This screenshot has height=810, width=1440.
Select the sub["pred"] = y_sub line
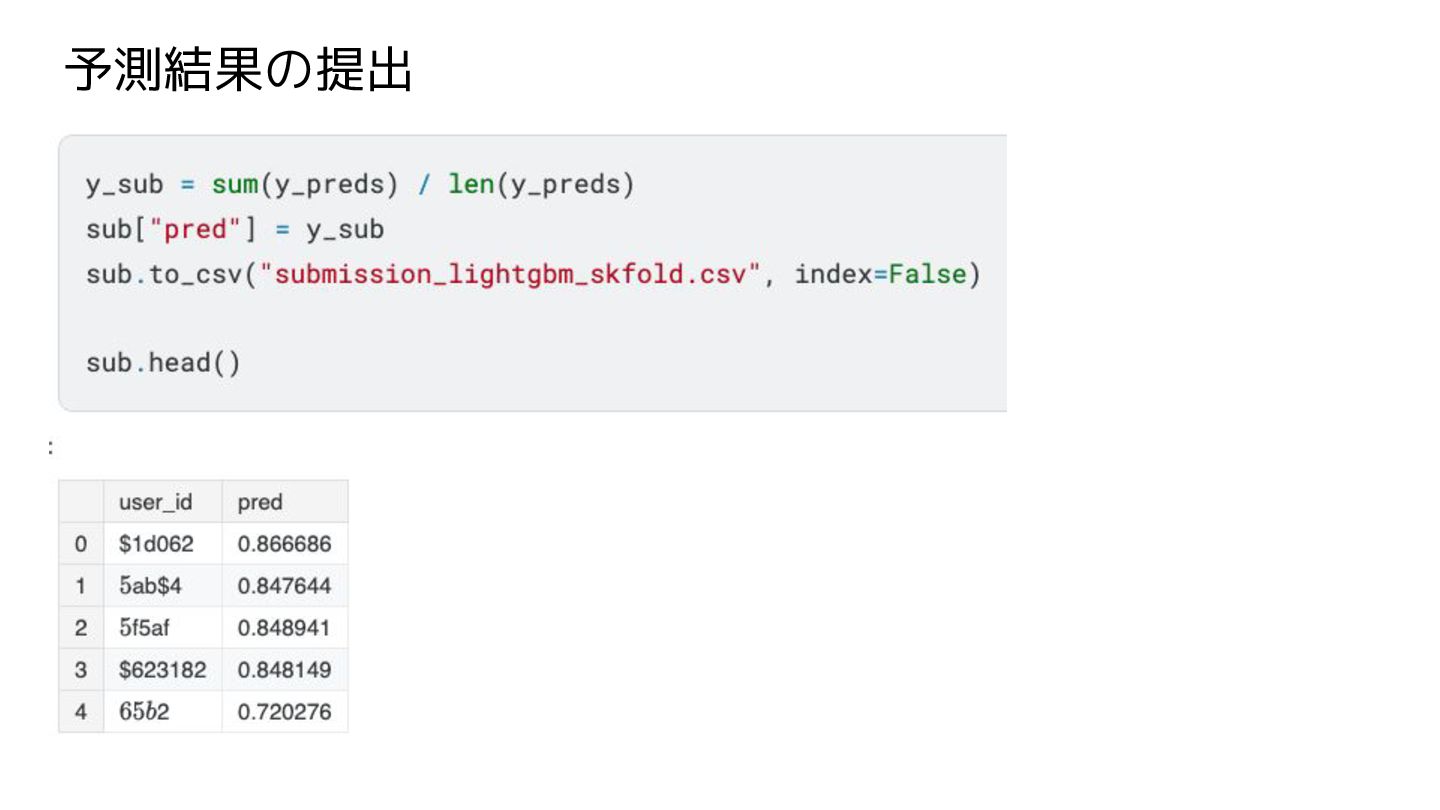[235, 230]
